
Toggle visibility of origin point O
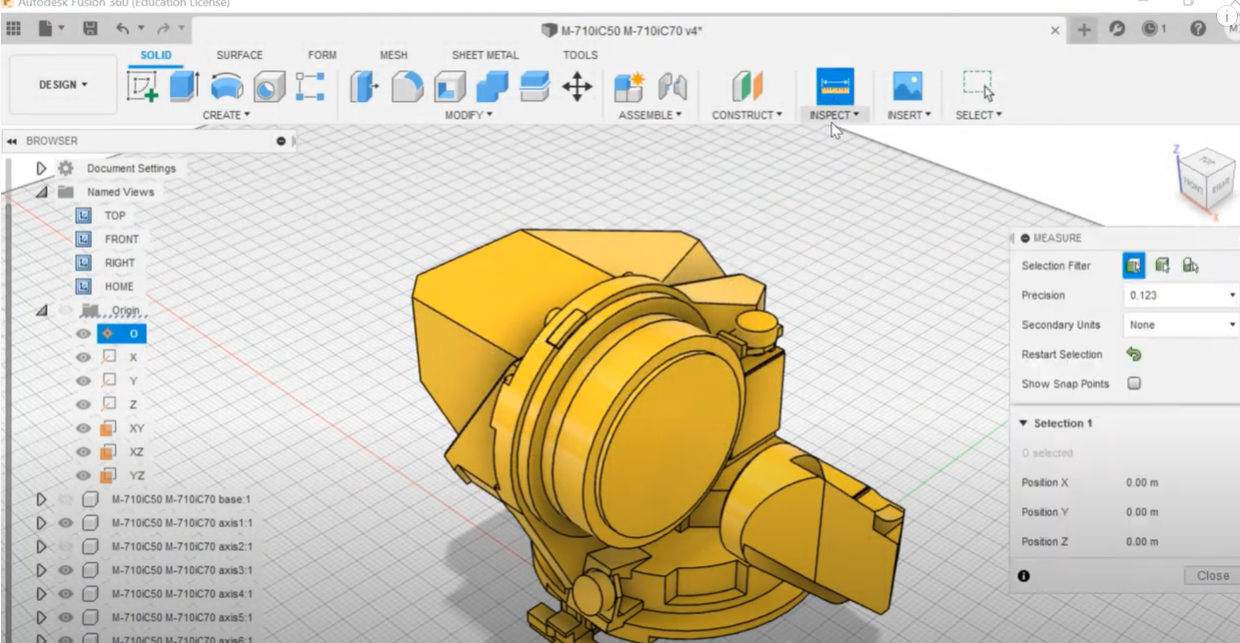pyautogui.click(x=84, y=333)
